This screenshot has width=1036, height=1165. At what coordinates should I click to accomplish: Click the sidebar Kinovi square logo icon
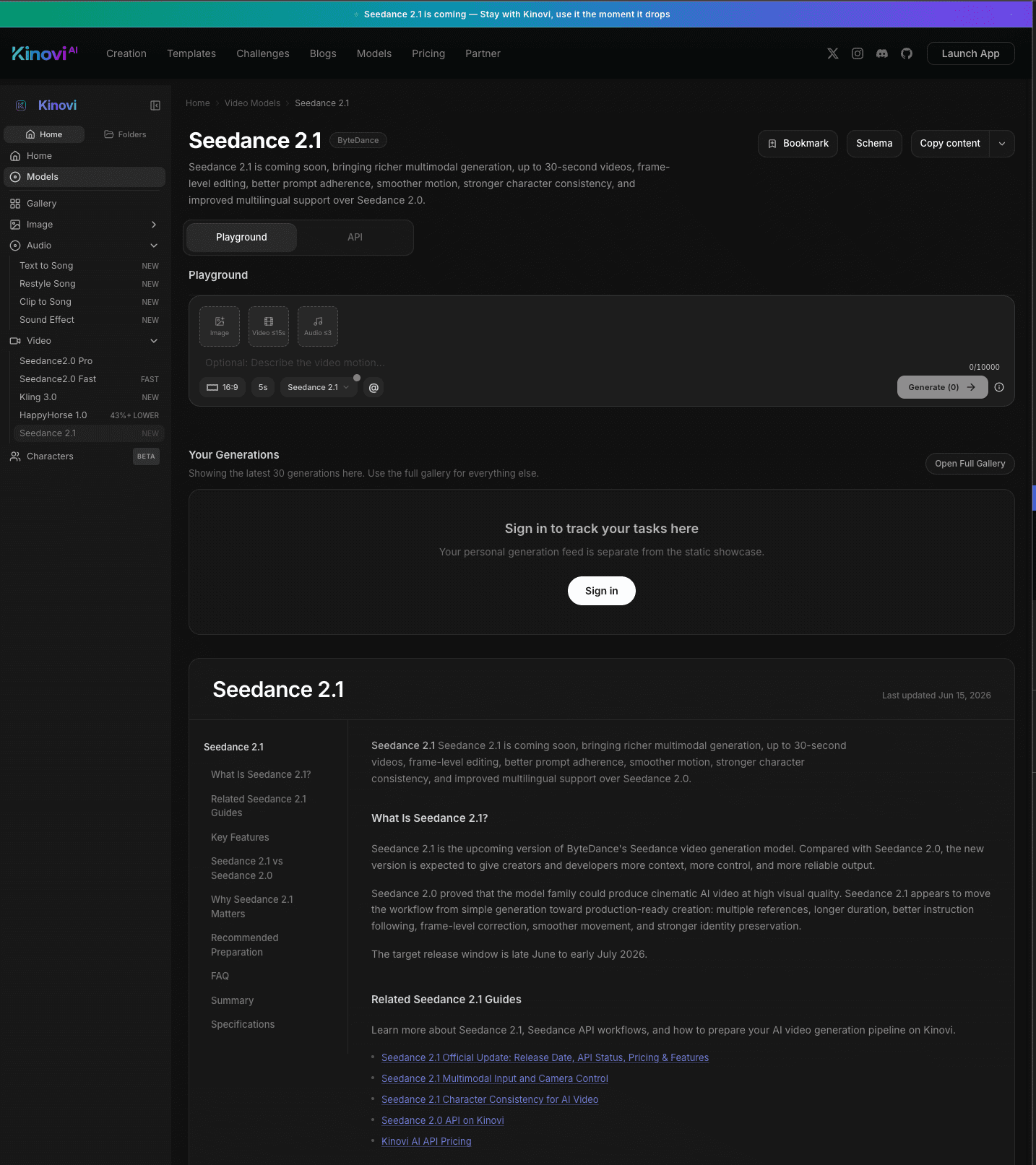click(x=21, y=105)
